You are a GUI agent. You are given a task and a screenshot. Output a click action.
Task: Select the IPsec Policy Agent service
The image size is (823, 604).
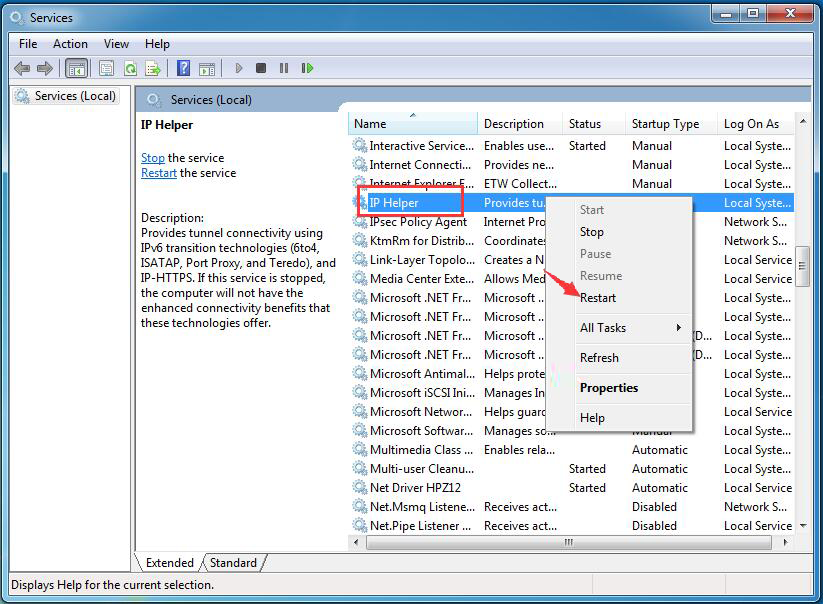click(572, 221)
